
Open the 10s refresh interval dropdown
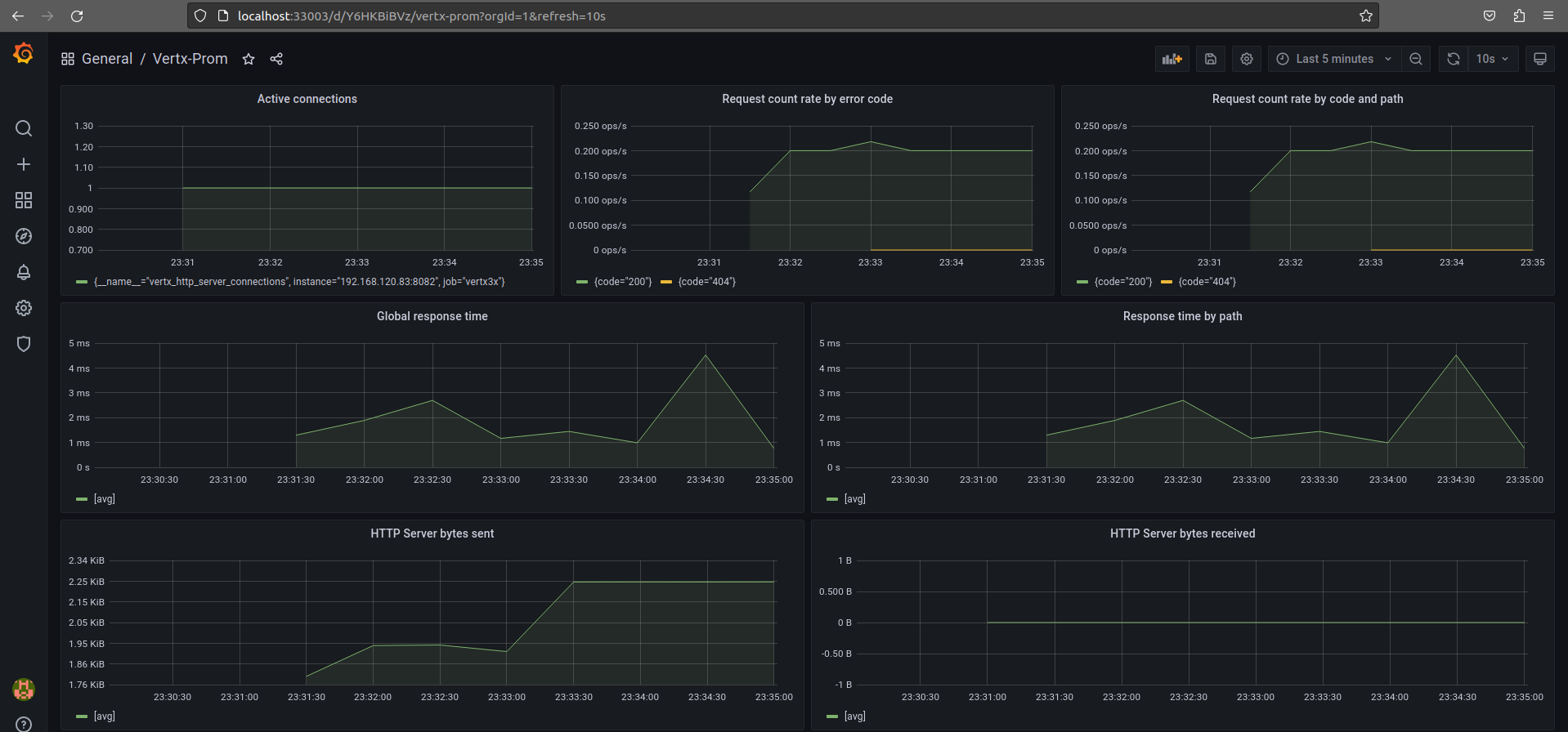pyautogui.click(x=1493, y=59)
